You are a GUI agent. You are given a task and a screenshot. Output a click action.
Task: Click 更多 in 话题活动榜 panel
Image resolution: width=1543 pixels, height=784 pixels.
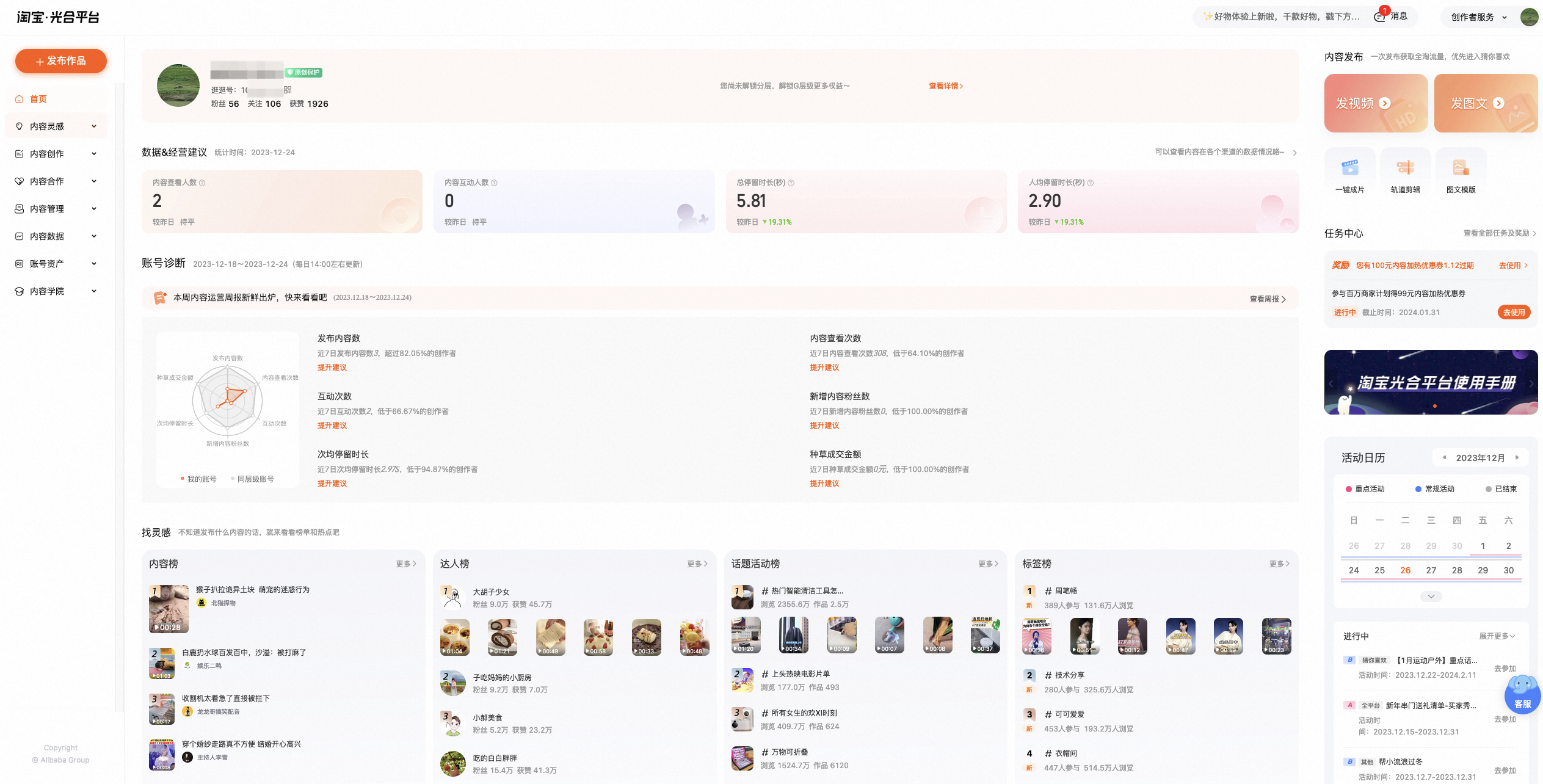tap(989, 564)
